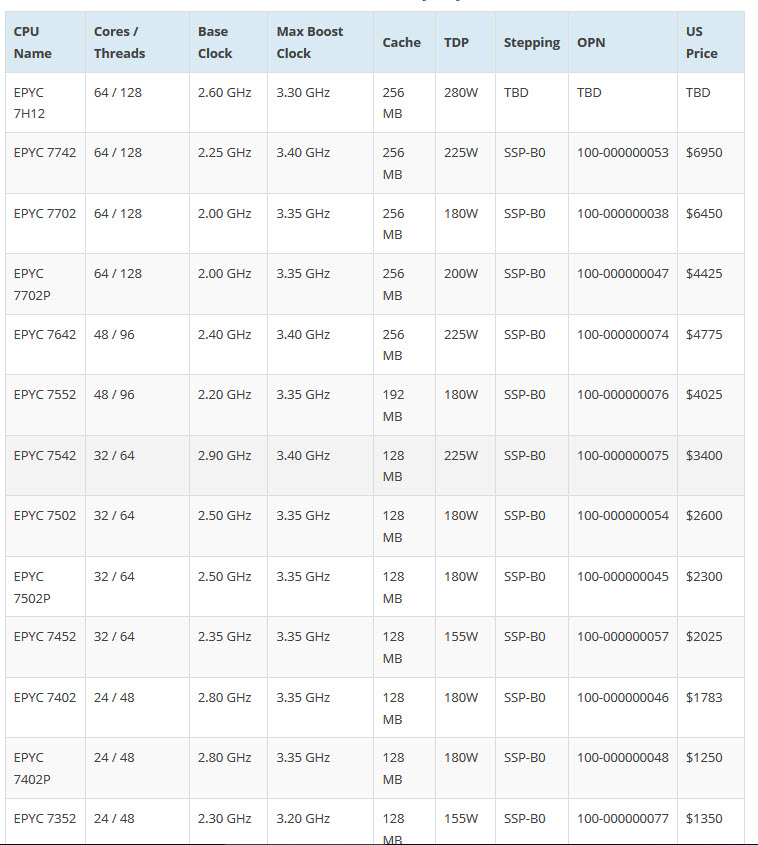Click the $1350 price cell
The image size is (758, 845).
coord(711,822)
